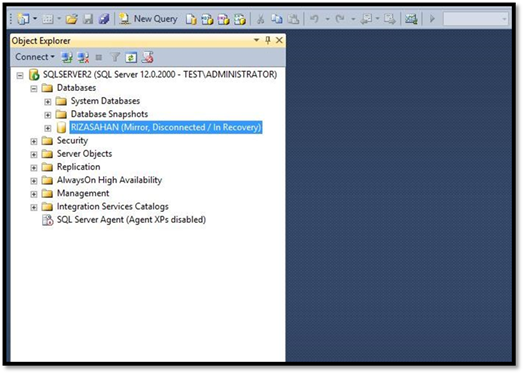Viewport: 524px width, 374px height.
Task: Expand the Replication folder
Action: point(34,168)
